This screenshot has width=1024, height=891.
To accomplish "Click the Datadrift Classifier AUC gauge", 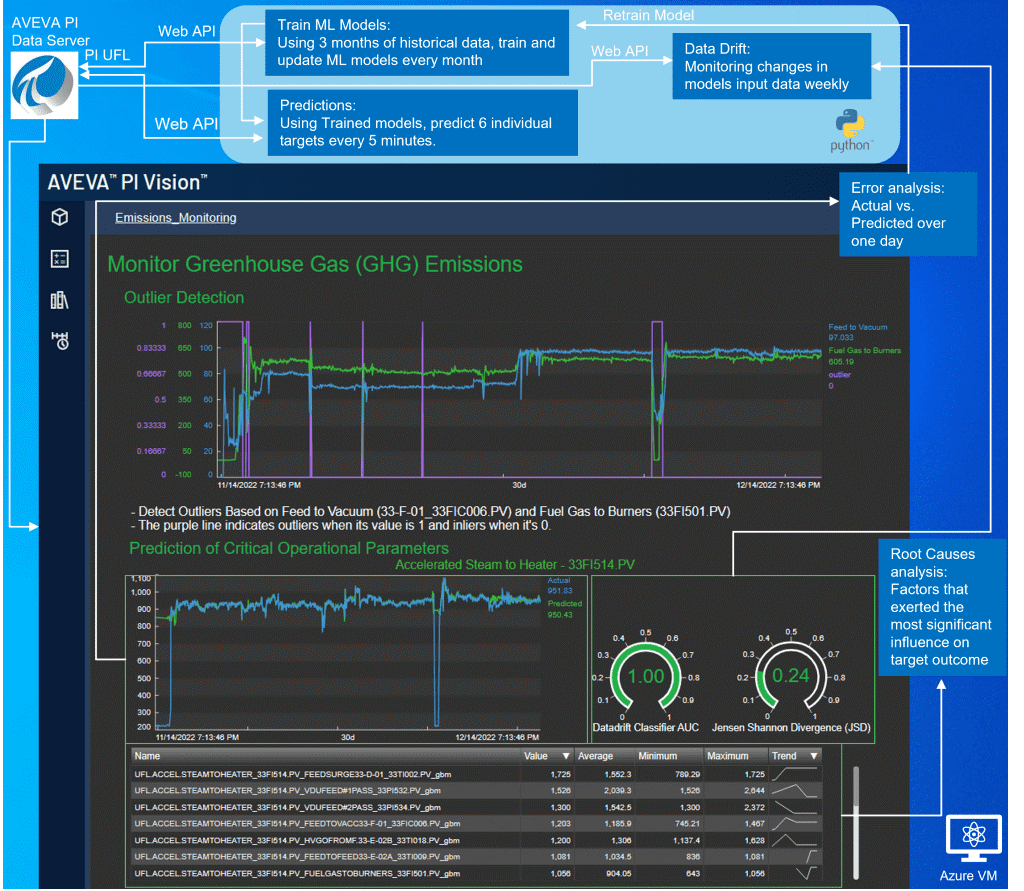I will [x=645, y=677].
